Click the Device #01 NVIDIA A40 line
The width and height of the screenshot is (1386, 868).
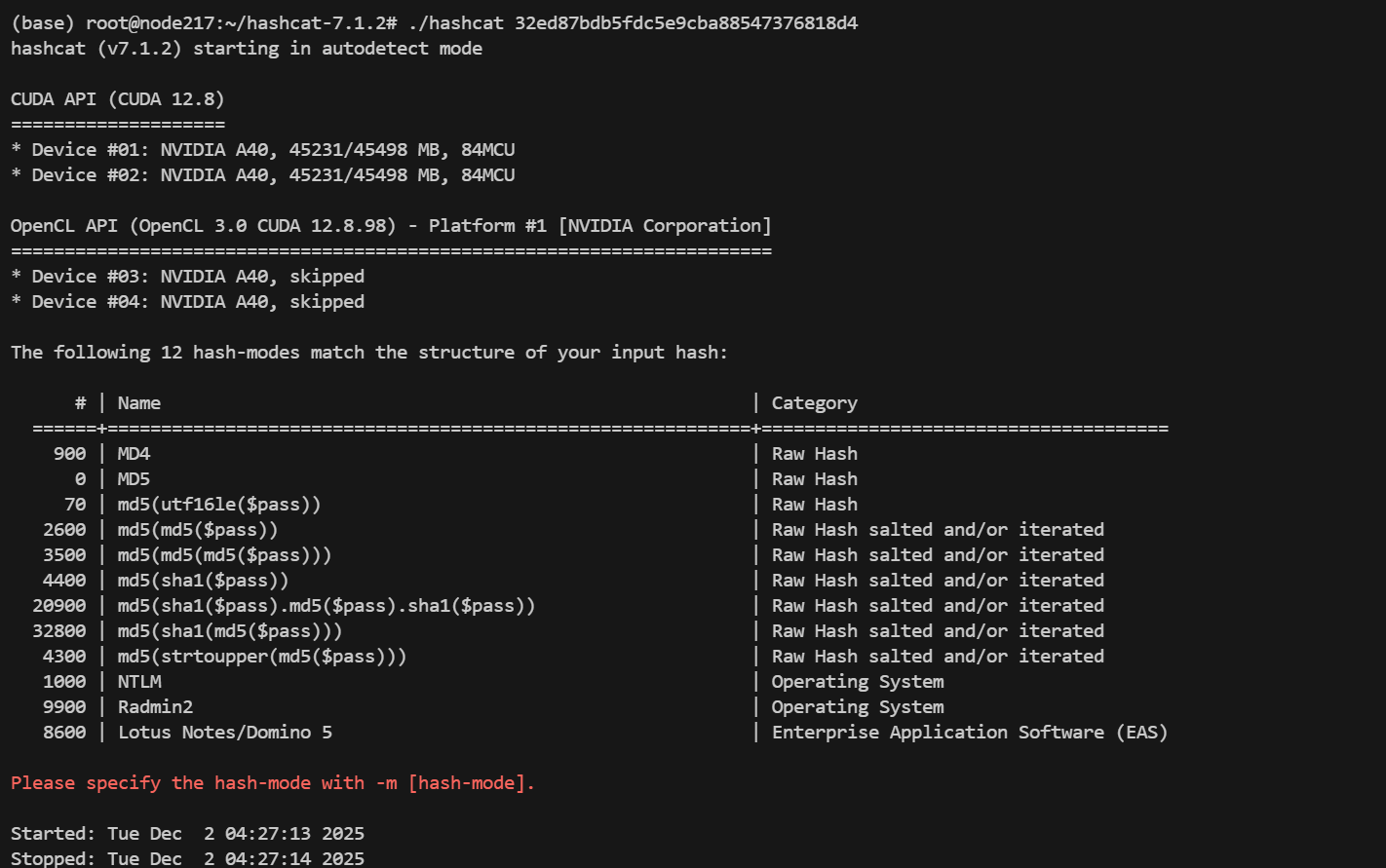click(263, 150)
